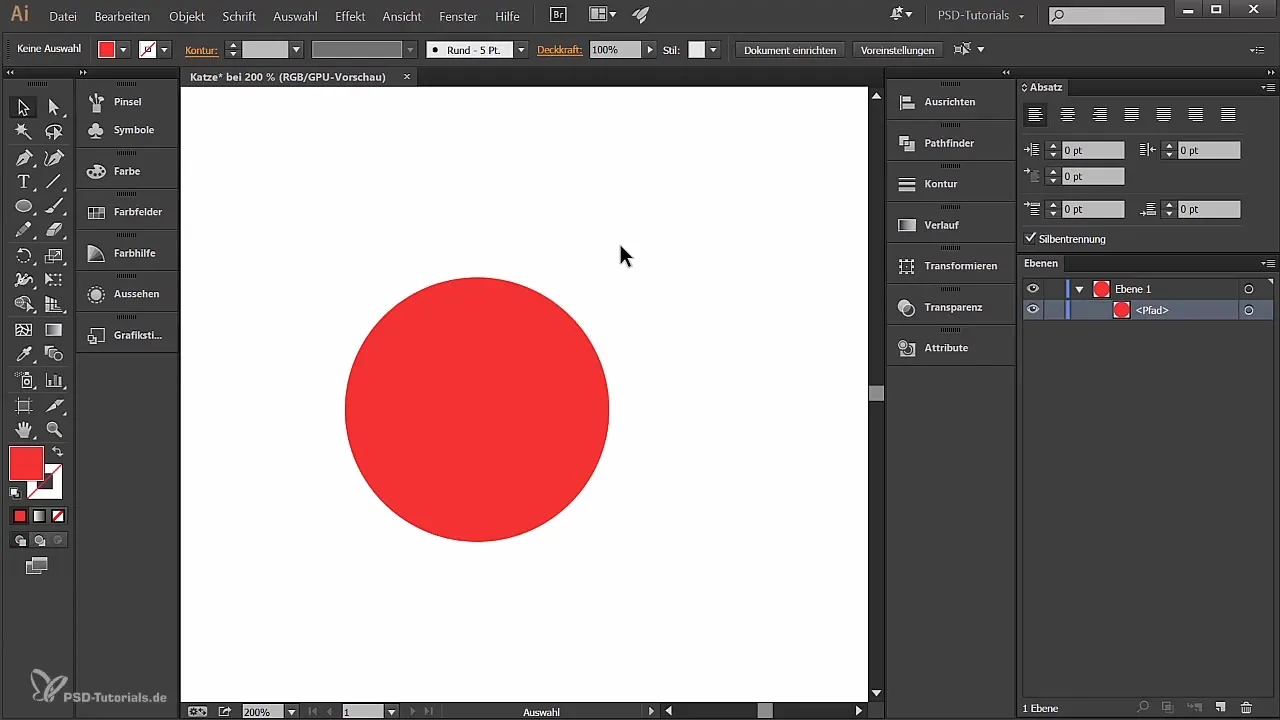This screenshot has height=720, width=1280.
Task: Select the Pencil tool
Action: click(x=23, y=231)
